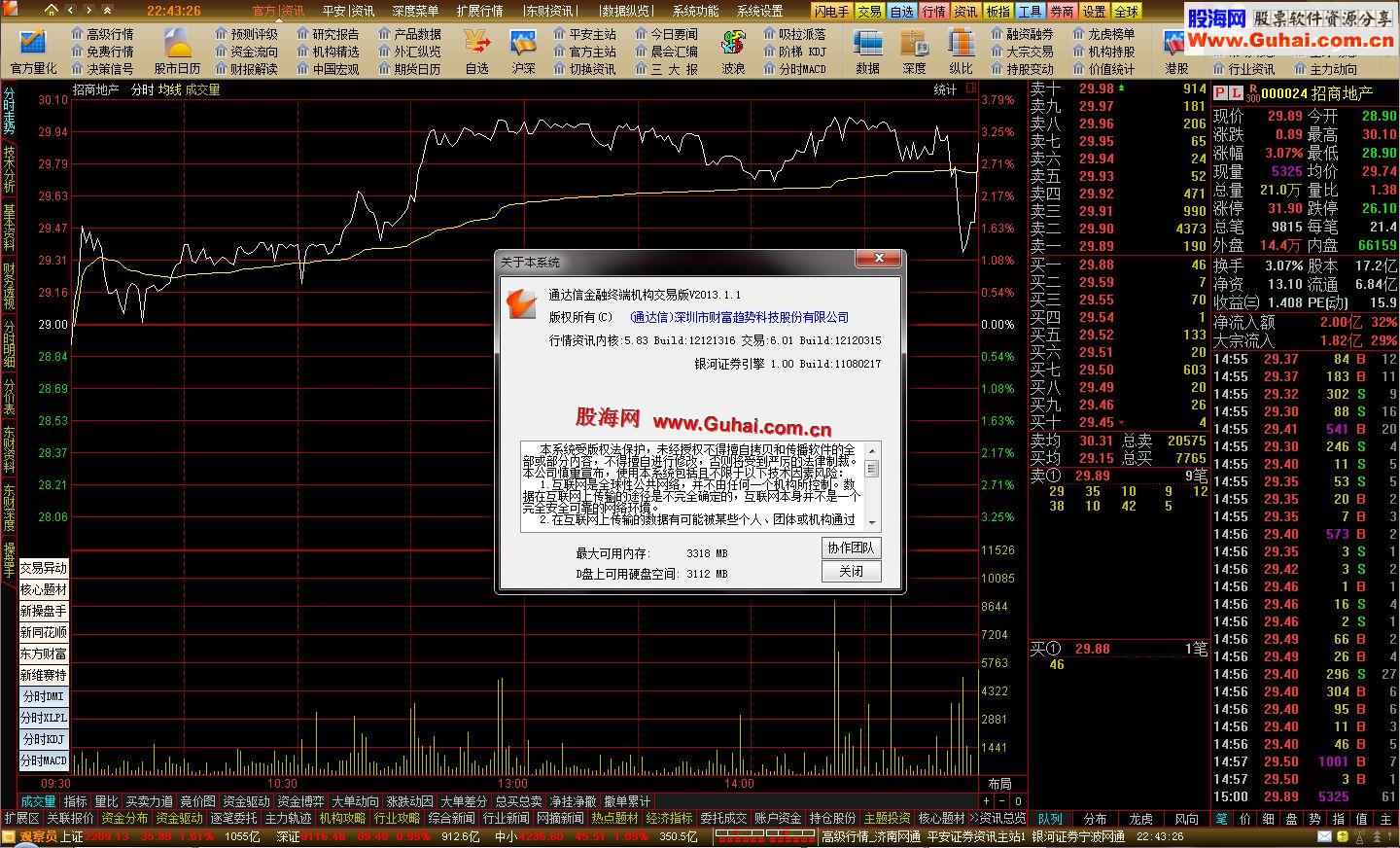Open the 深度 box icon
1400x848 pixels.
click(914, 51)
